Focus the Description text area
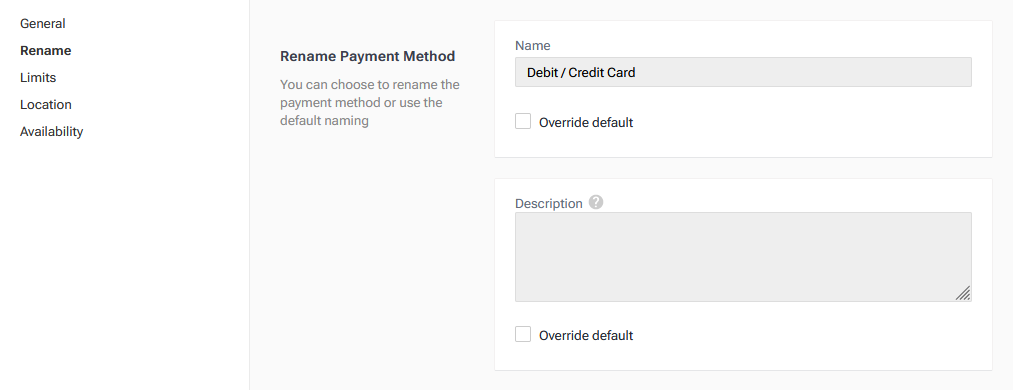Viewport: 1013px width, 390px height. pos(743,257)
